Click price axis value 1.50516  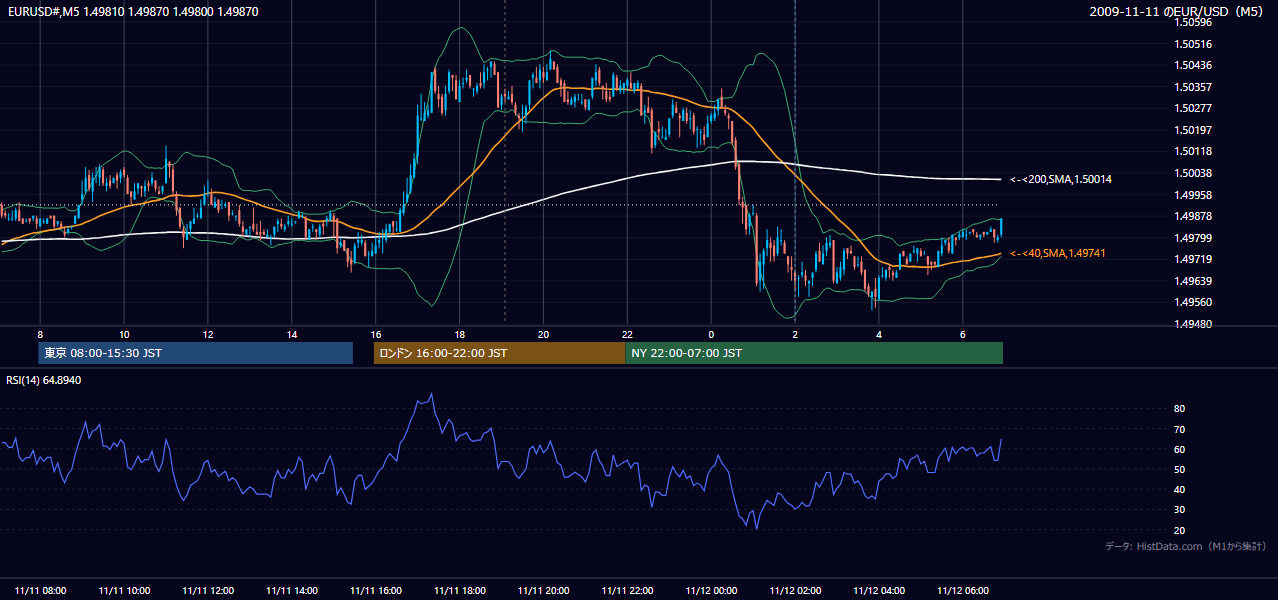(x=1193, y=44)
